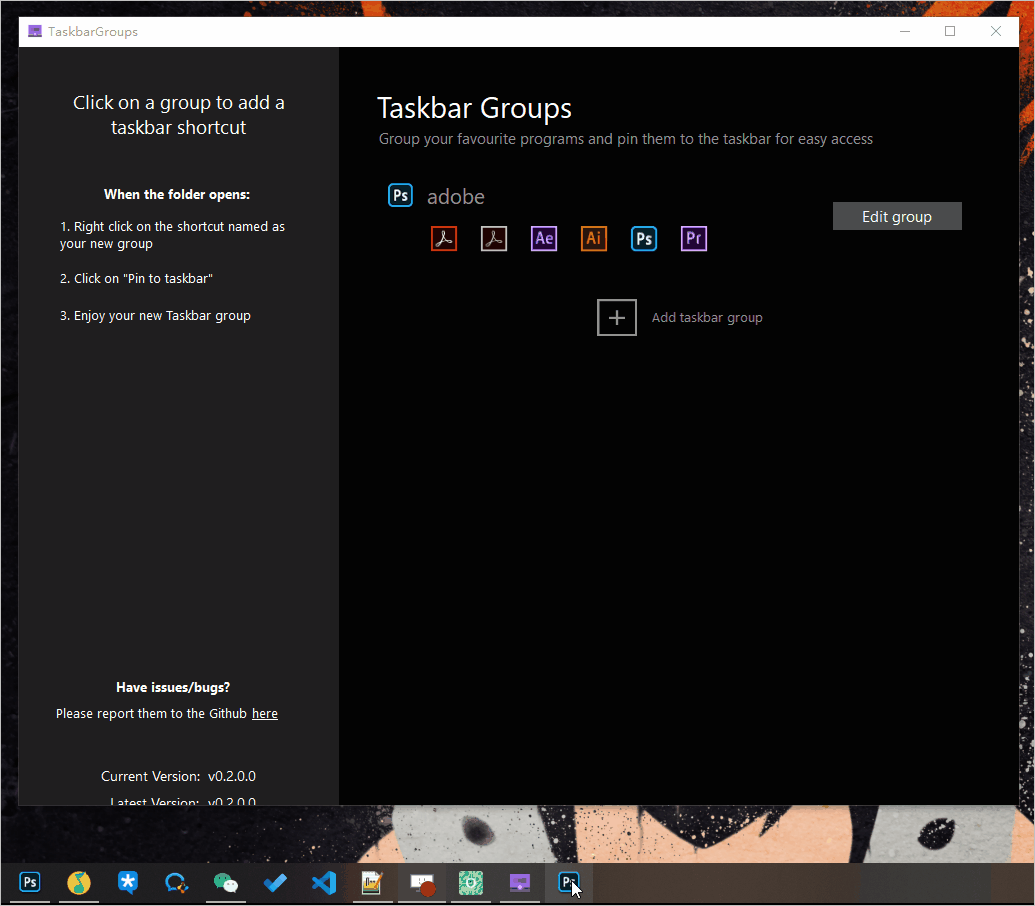Image resolution: width=1035 pixels, height=906 pixels.
Task: Select the Illustrator icon in adobe group
Action: pyautogui.click(x=594, y=239)
